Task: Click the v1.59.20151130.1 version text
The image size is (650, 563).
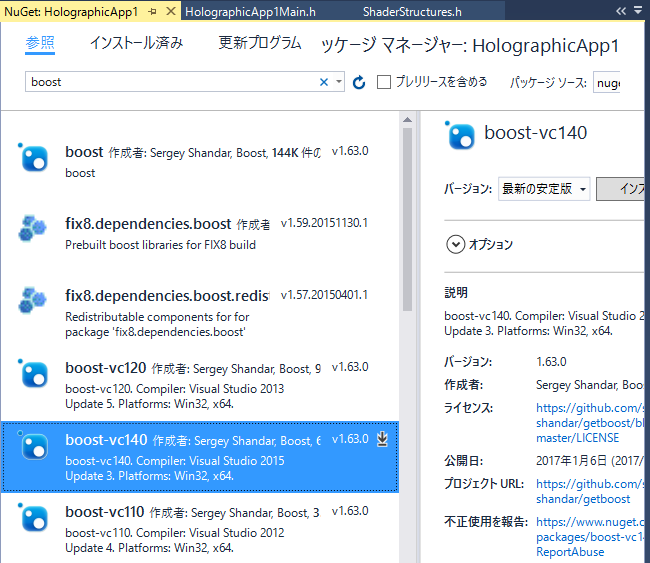Action: (324, 223)
